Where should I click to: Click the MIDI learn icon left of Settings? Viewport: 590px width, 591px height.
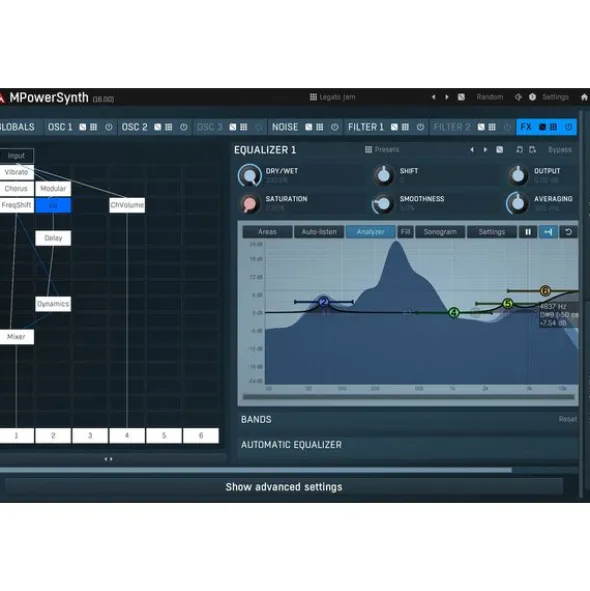coord(518,97)
